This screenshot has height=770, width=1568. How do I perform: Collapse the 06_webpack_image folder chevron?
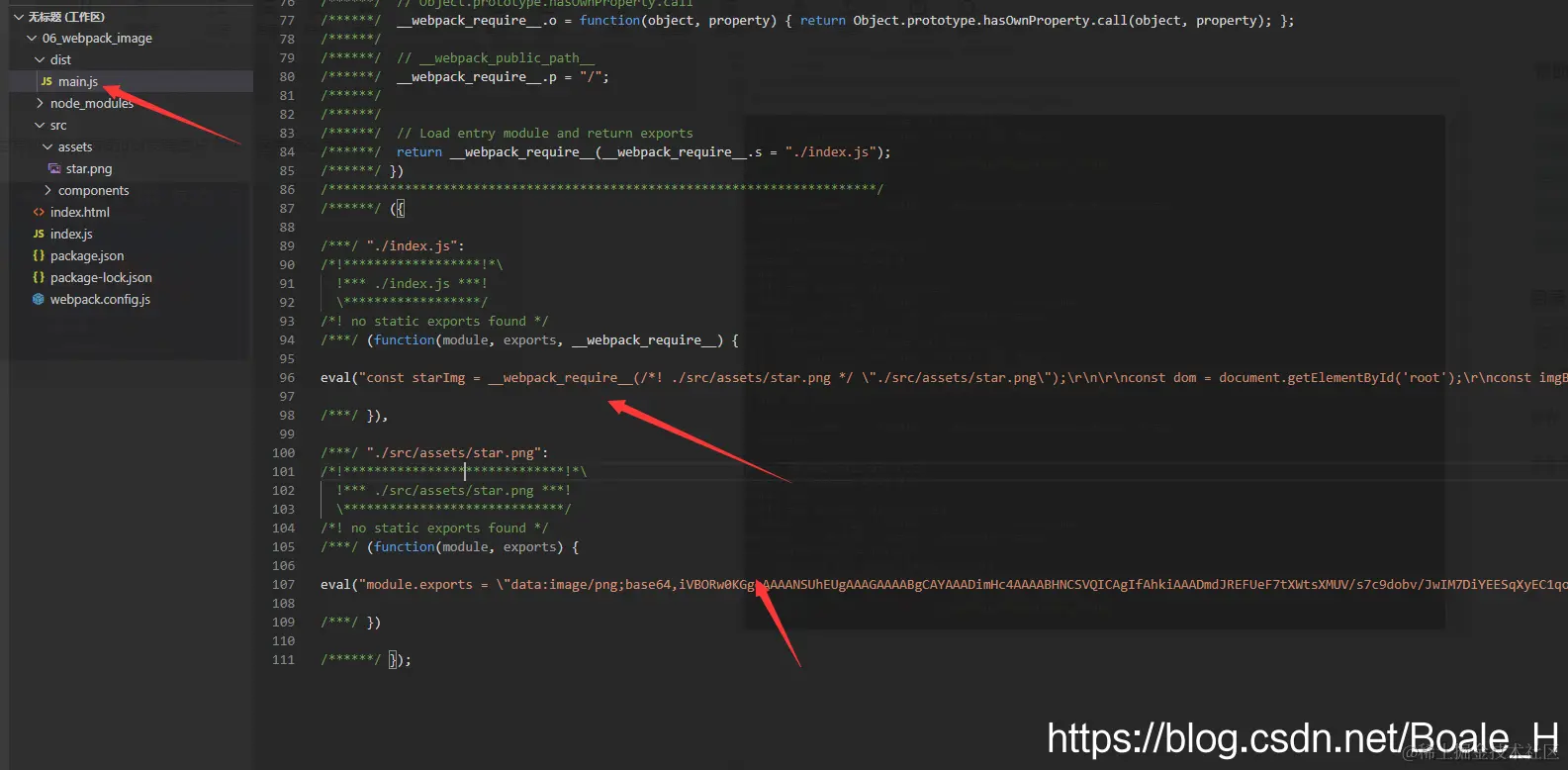point(33,39)
